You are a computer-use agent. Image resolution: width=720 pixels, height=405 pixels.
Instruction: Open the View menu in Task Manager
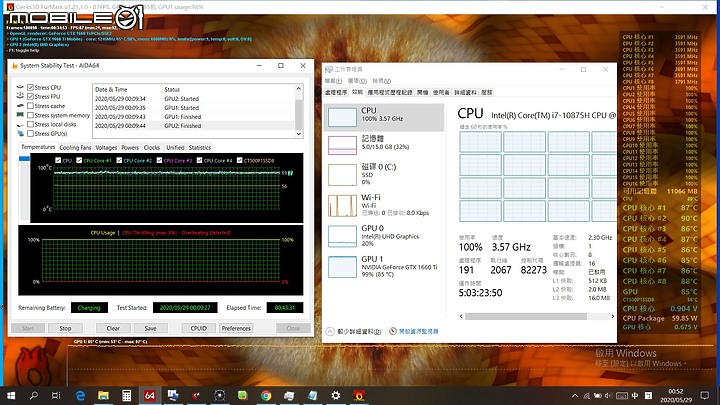382,81
